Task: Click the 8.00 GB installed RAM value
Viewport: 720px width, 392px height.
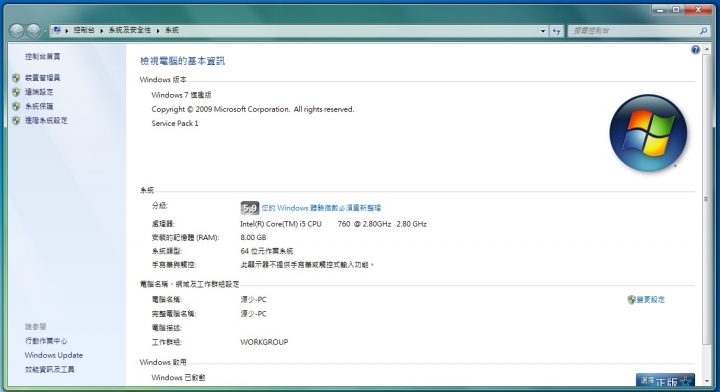Action: click(x=253, y=237)
